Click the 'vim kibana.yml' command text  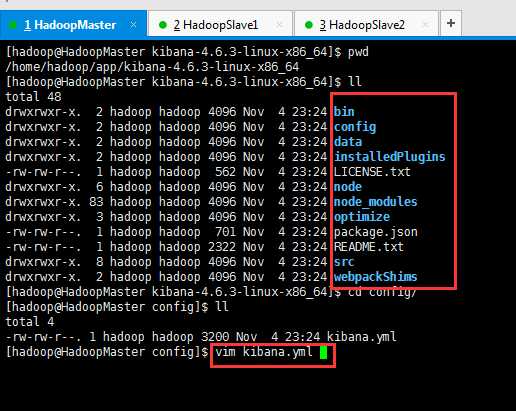pos(264,352)
